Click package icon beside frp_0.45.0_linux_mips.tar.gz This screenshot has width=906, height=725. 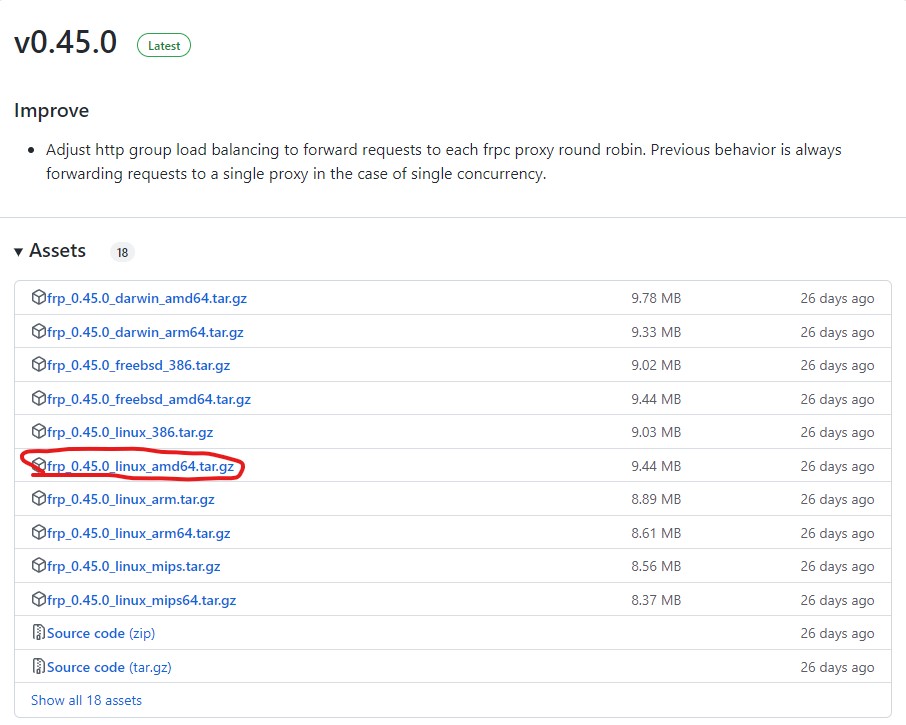tap(39, 566)
